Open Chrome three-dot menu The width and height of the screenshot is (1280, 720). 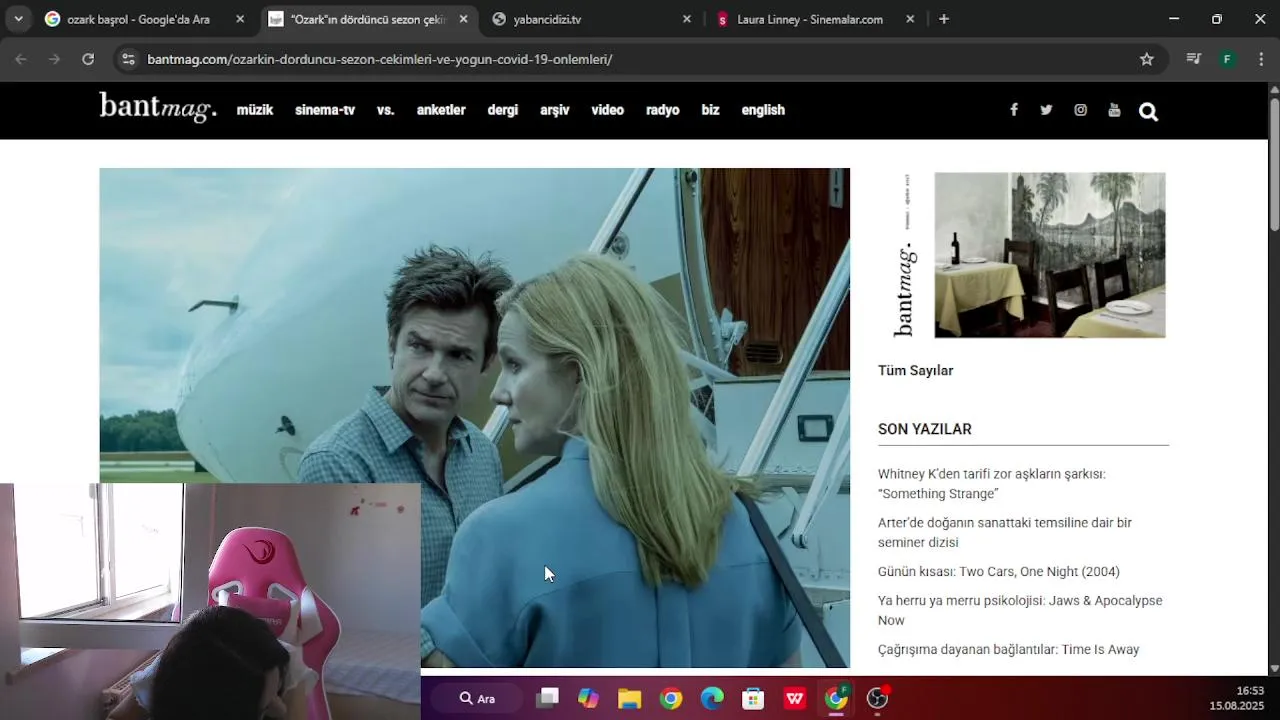coord(1259,59)
